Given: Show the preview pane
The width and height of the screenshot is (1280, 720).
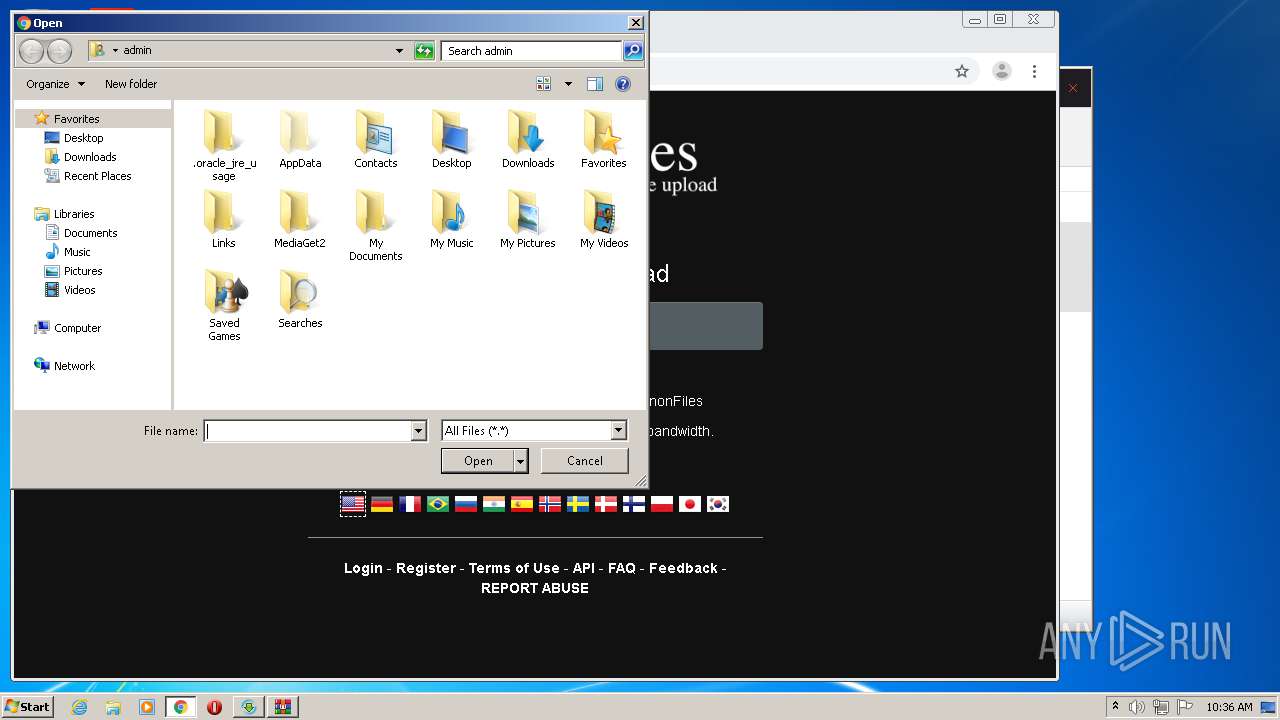Looking at the screenshot, I should pos(595,84).
